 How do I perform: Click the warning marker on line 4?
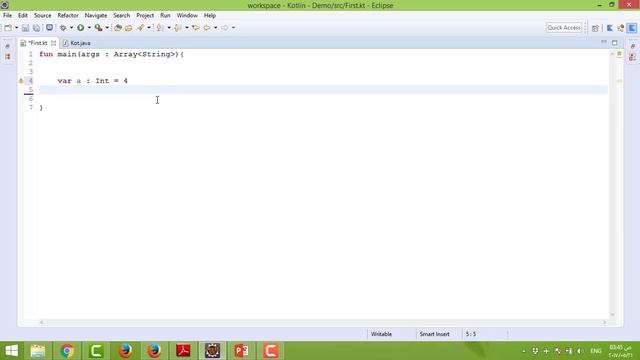click(21, 81)
